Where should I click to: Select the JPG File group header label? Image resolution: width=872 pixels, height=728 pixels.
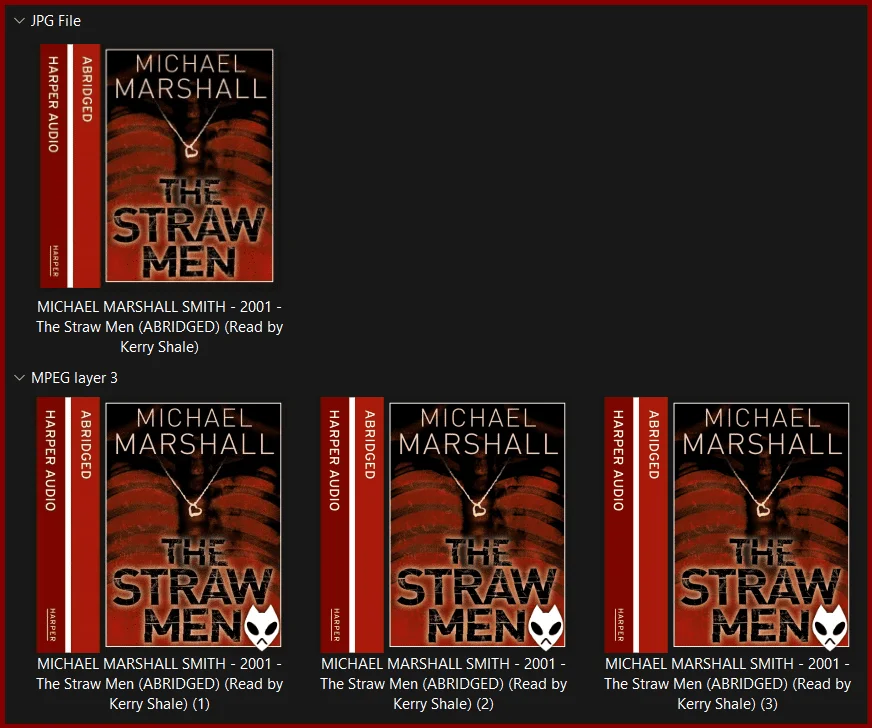coord(56,21)
